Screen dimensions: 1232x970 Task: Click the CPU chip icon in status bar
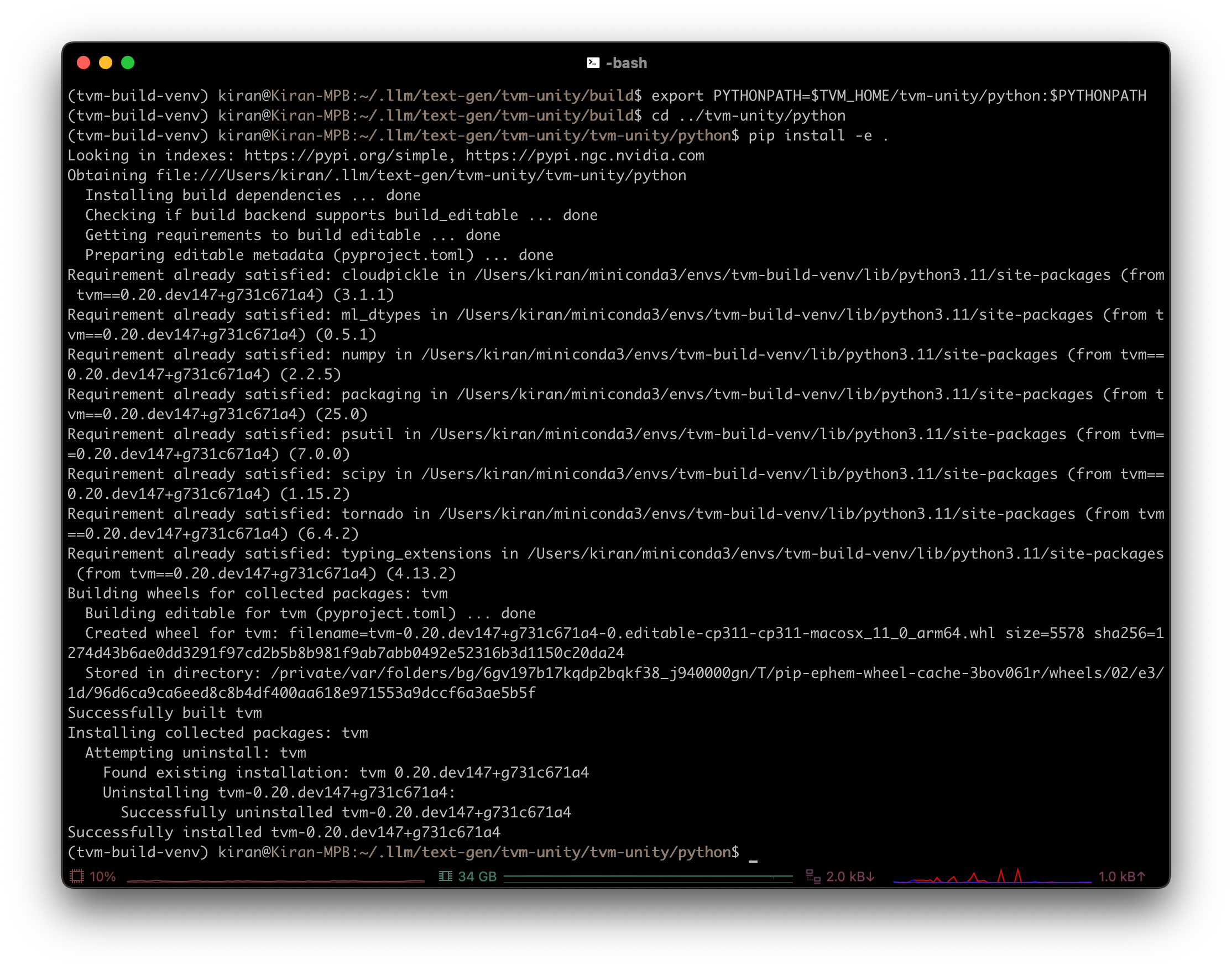pyautogui.click(x=77, y=877)
